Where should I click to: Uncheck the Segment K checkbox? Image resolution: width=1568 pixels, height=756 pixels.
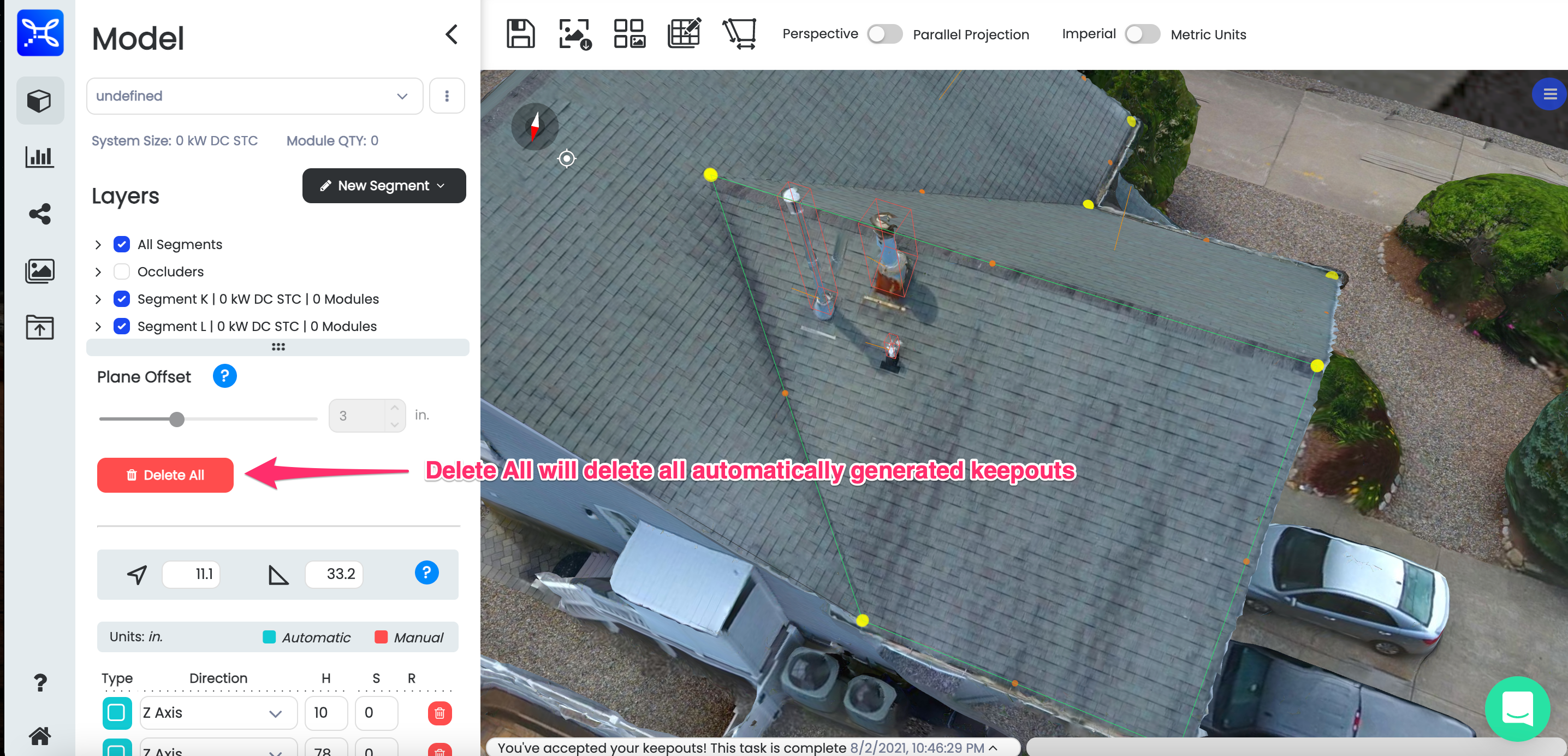(122, 299)
